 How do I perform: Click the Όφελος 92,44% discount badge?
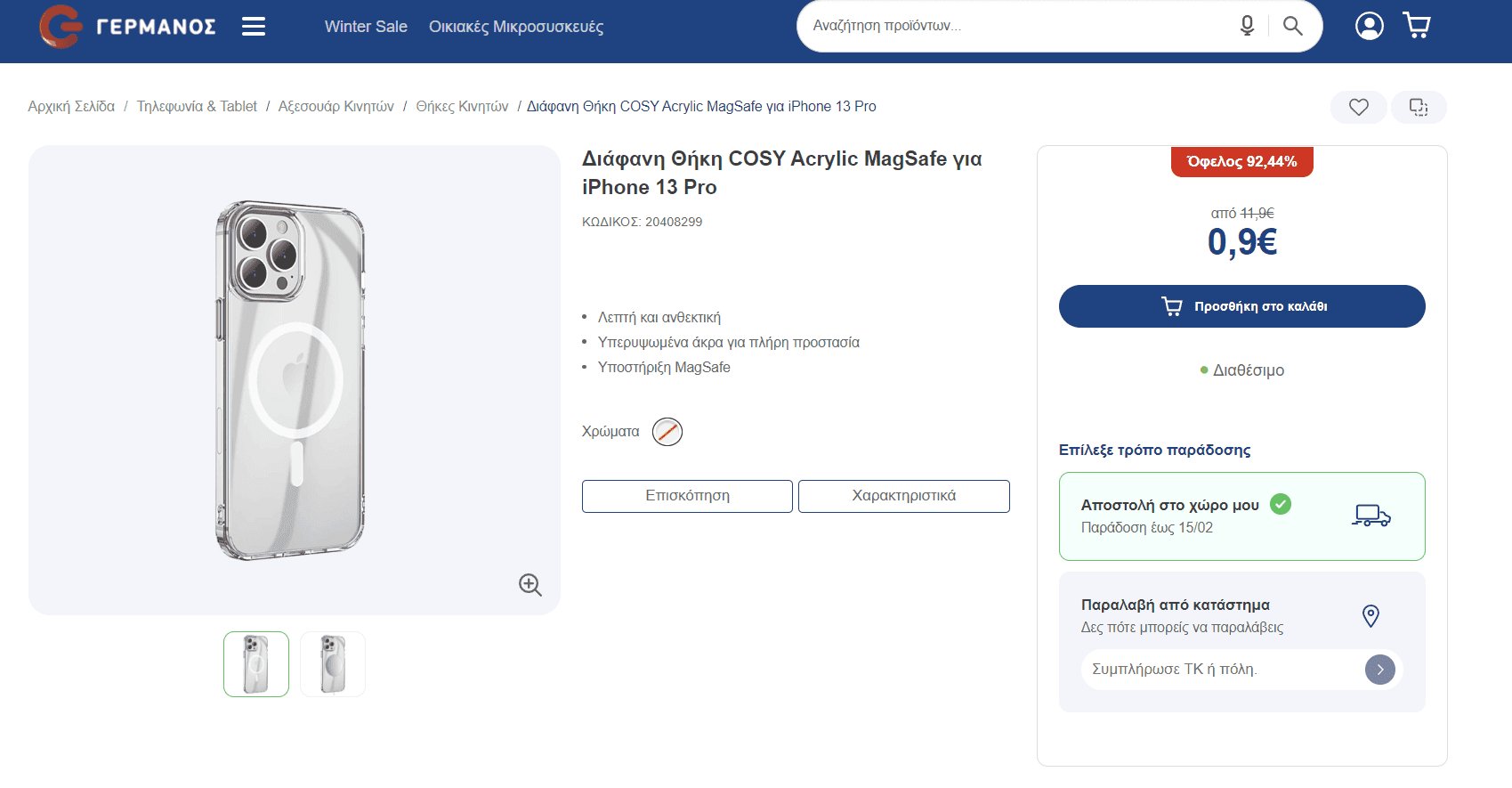click(x=1242, y=161)
